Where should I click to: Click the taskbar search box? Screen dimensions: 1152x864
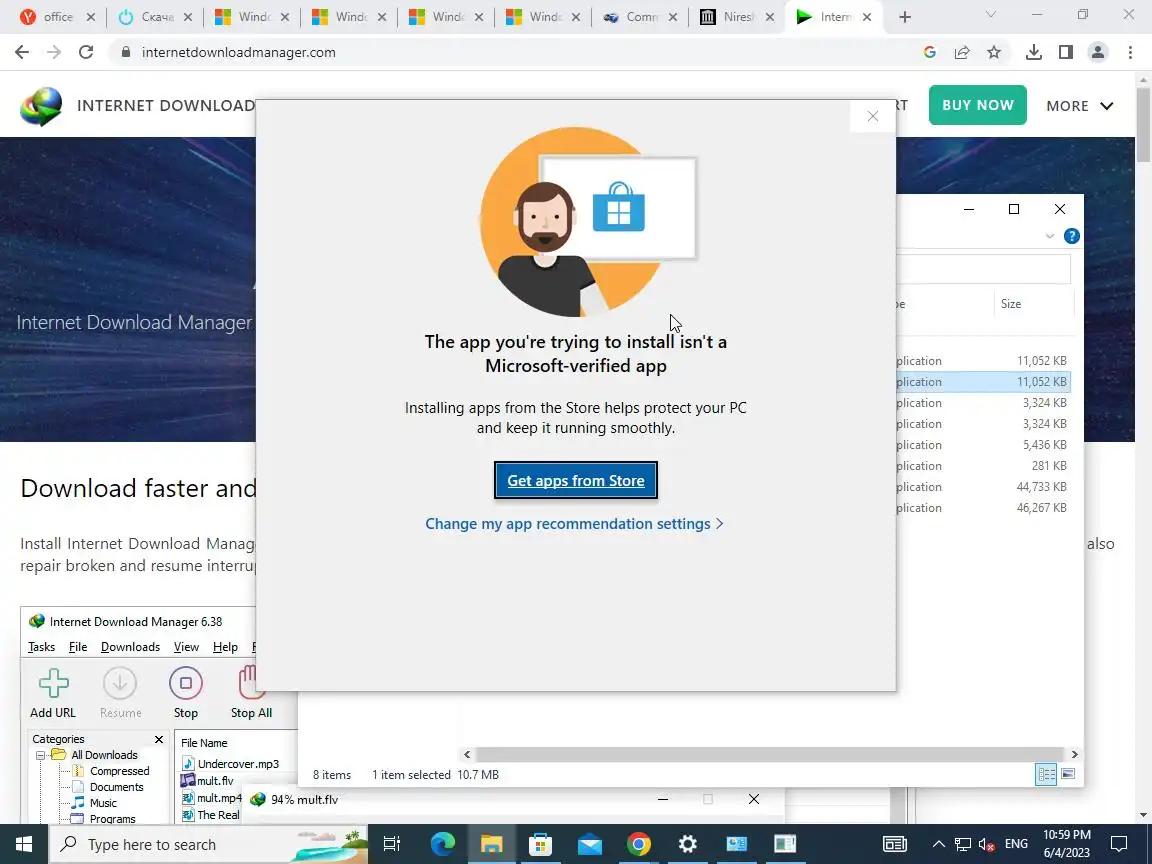point(208,844)
